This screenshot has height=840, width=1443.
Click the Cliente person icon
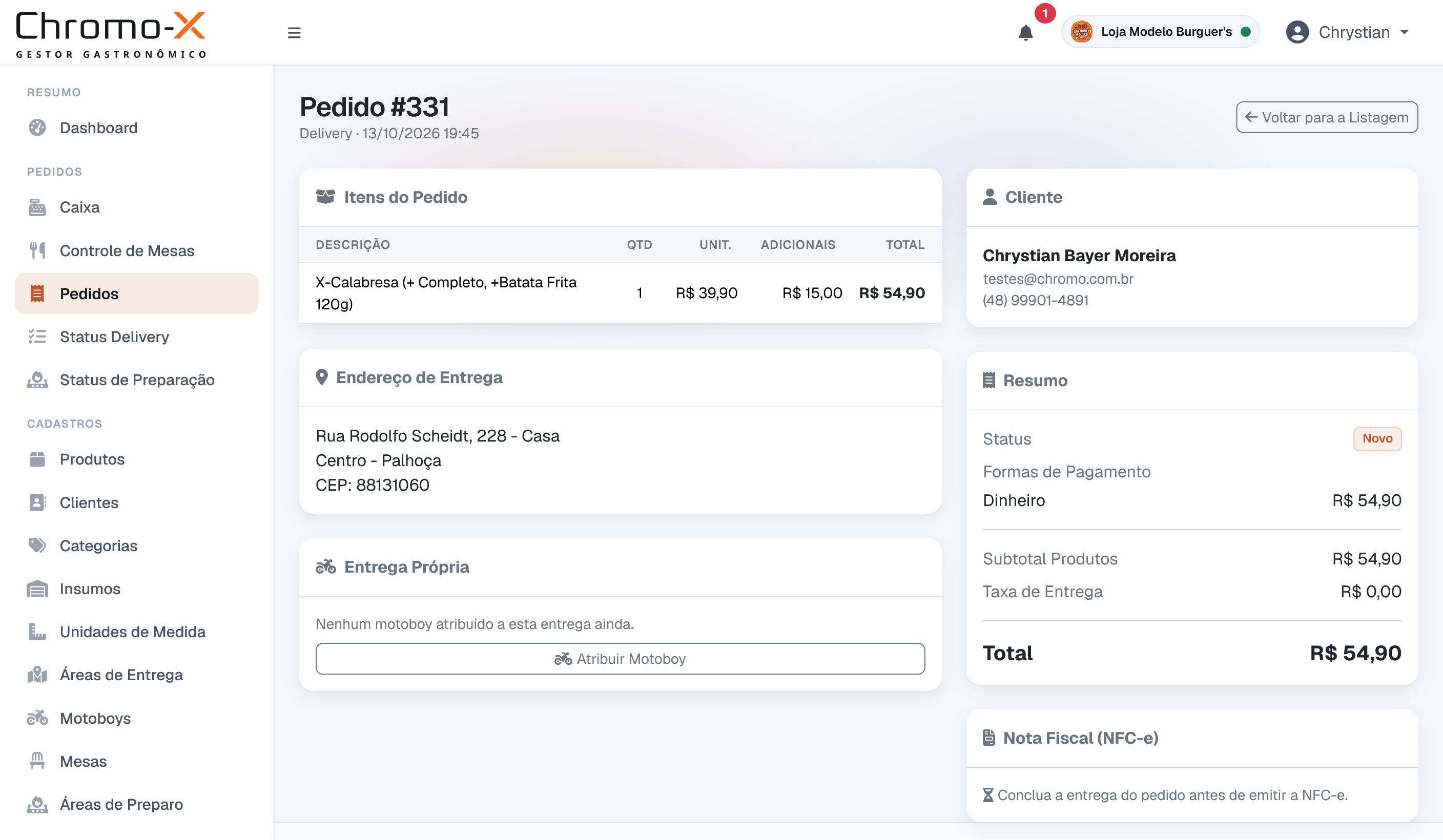coord(990,197)
